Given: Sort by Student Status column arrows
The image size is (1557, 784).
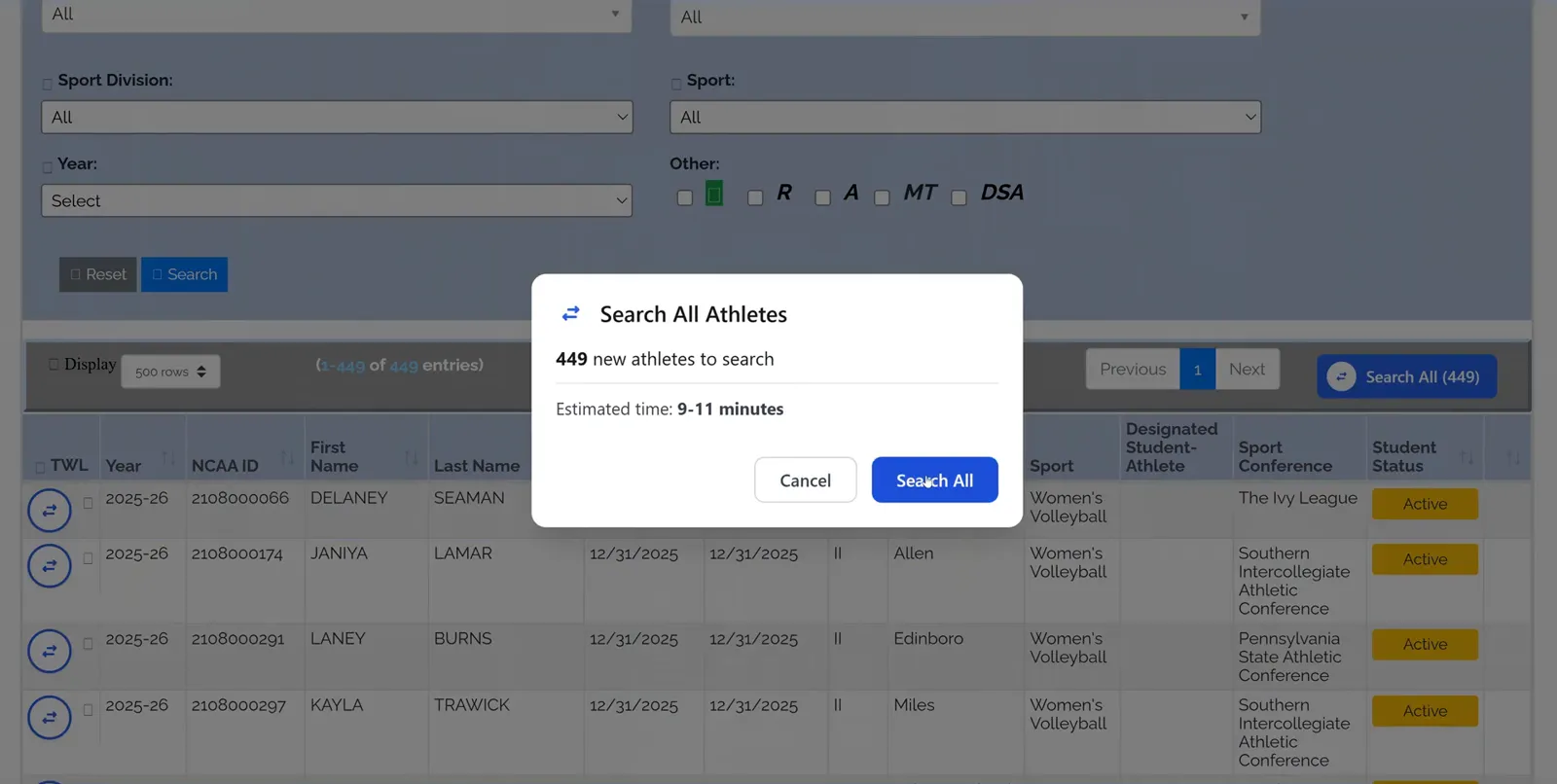Looking at the screenshot, I should click(1466, 457).
